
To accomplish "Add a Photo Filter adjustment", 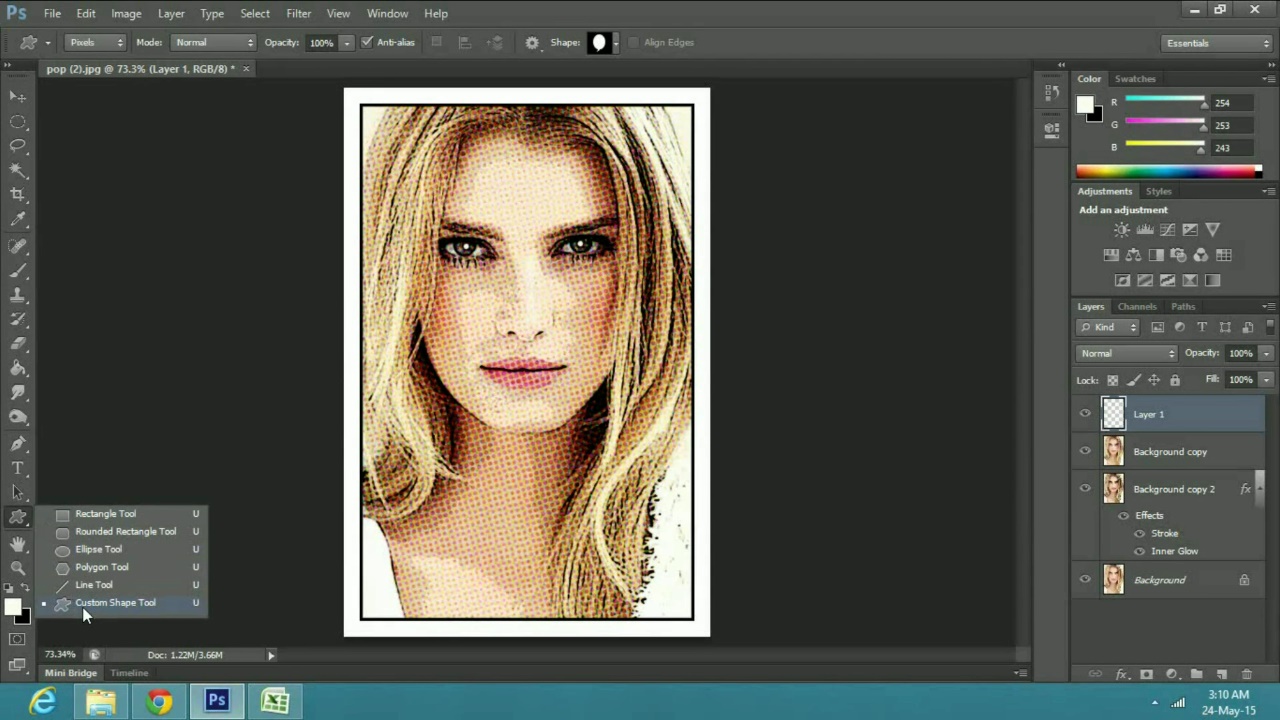I will (1178, 255).
